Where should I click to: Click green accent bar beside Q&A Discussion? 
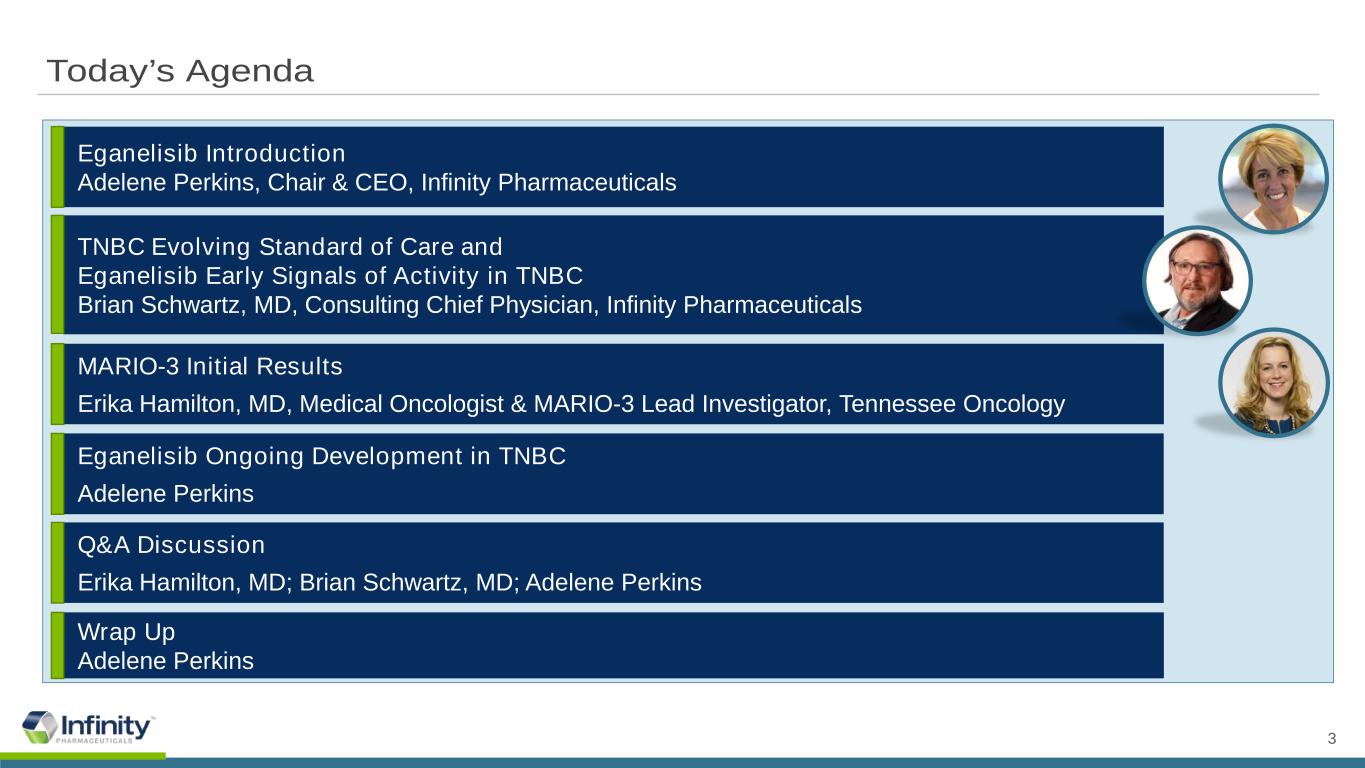[x=57, y=562]
